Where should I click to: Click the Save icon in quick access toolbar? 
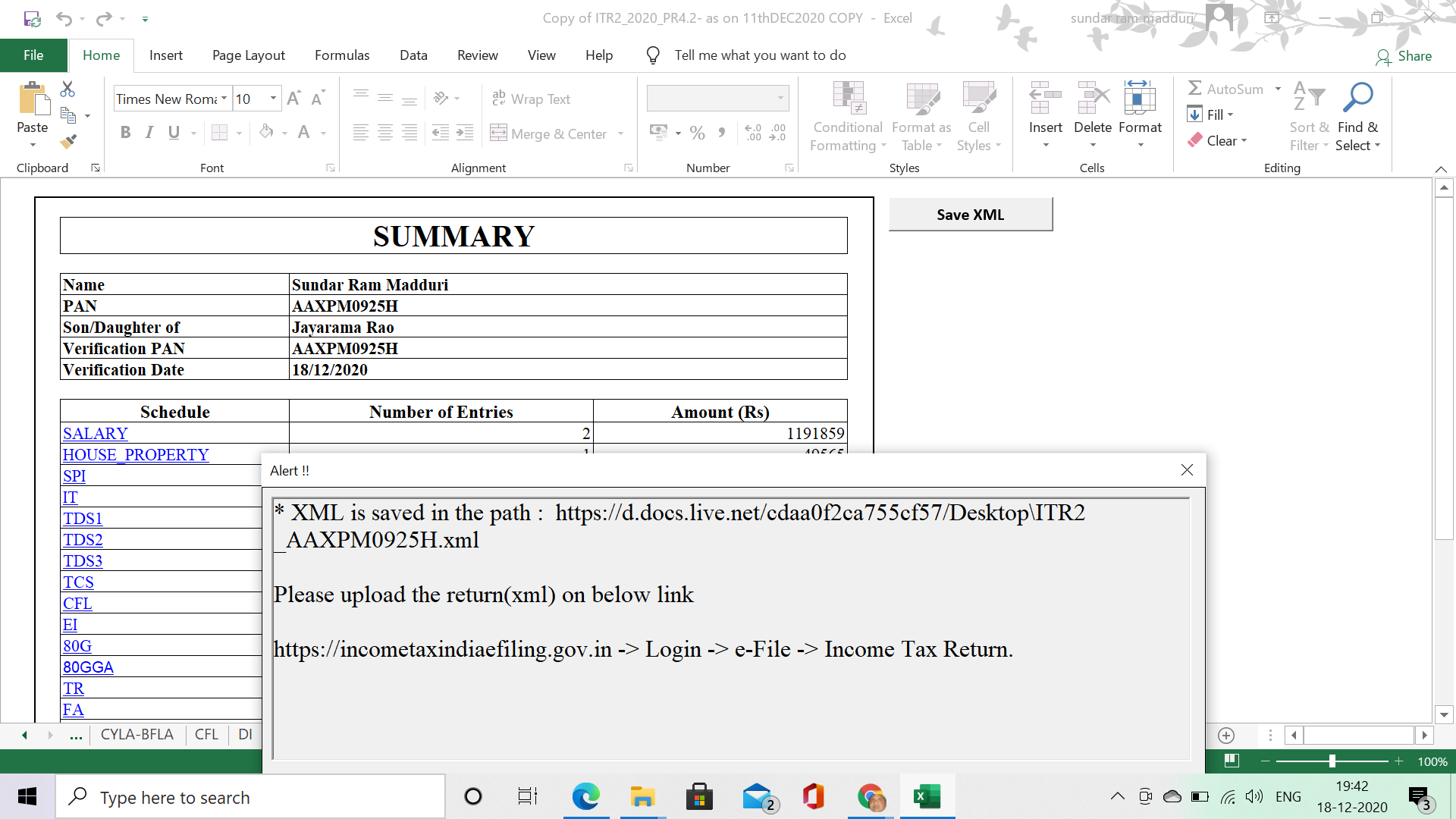tap(32, 18)
